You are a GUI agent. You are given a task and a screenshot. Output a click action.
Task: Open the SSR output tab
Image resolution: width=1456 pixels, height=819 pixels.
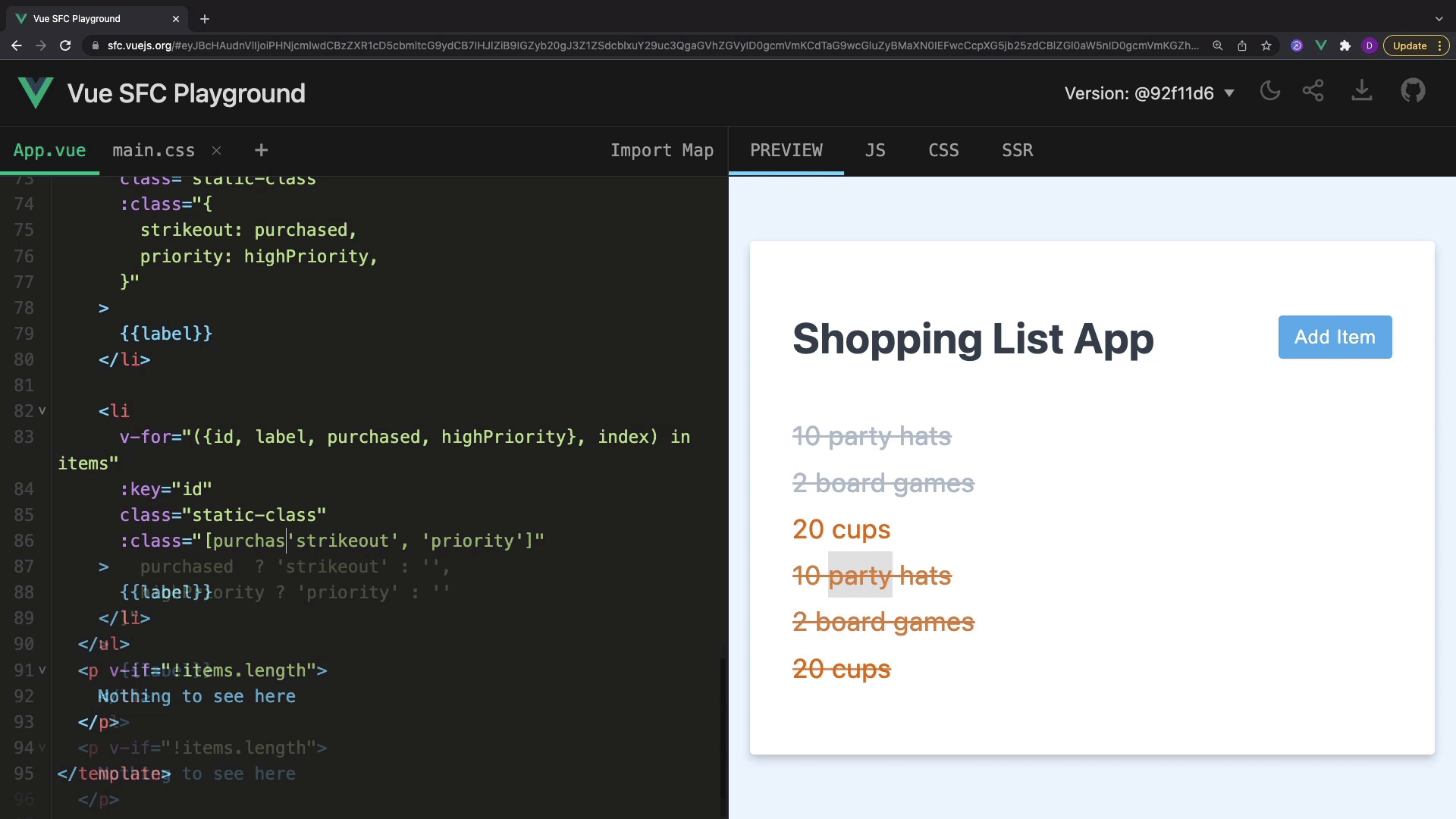[x=1017, y=150]
